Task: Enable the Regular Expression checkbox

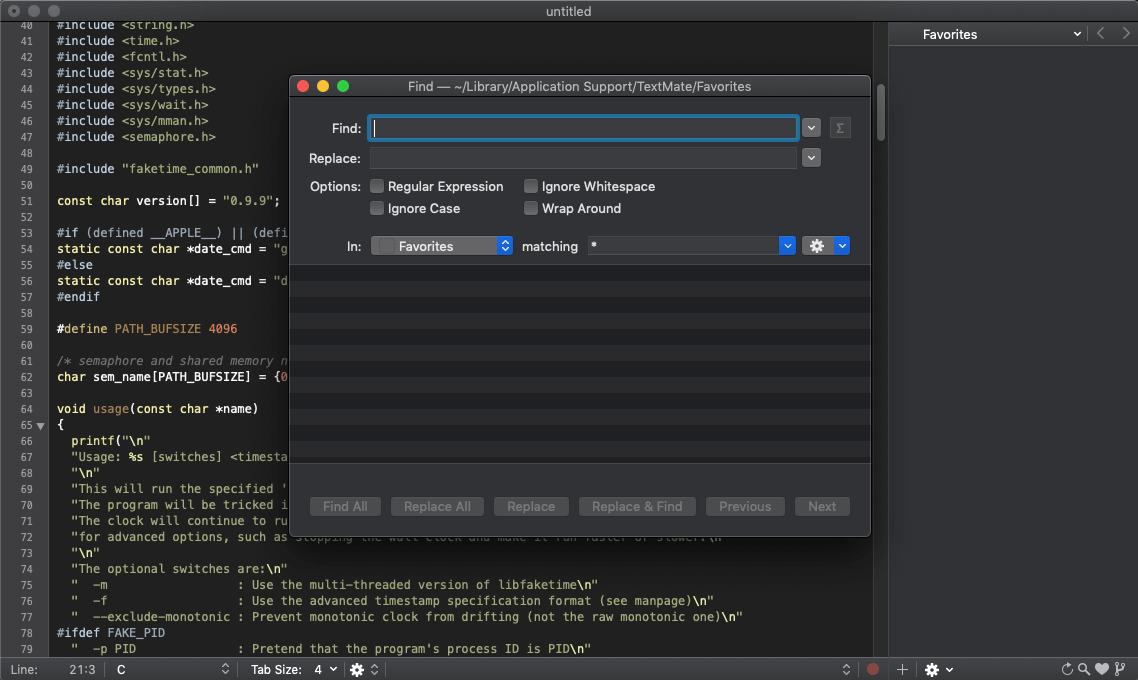Action: [x=377, y=186]
